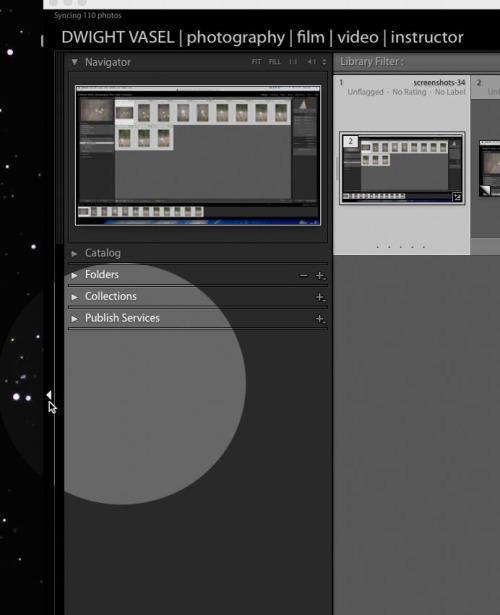Set Navigator zoom to FILL
The width and height of the screenshot is (500, 615).
pyautogui.click(x=275, y=62)
